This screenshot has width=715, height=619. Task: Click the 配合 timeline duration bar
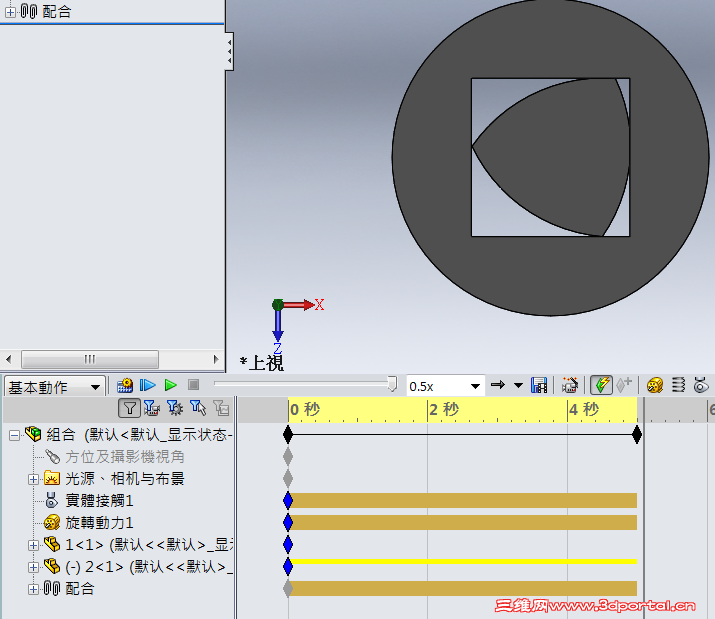click(x=463, y=588)
